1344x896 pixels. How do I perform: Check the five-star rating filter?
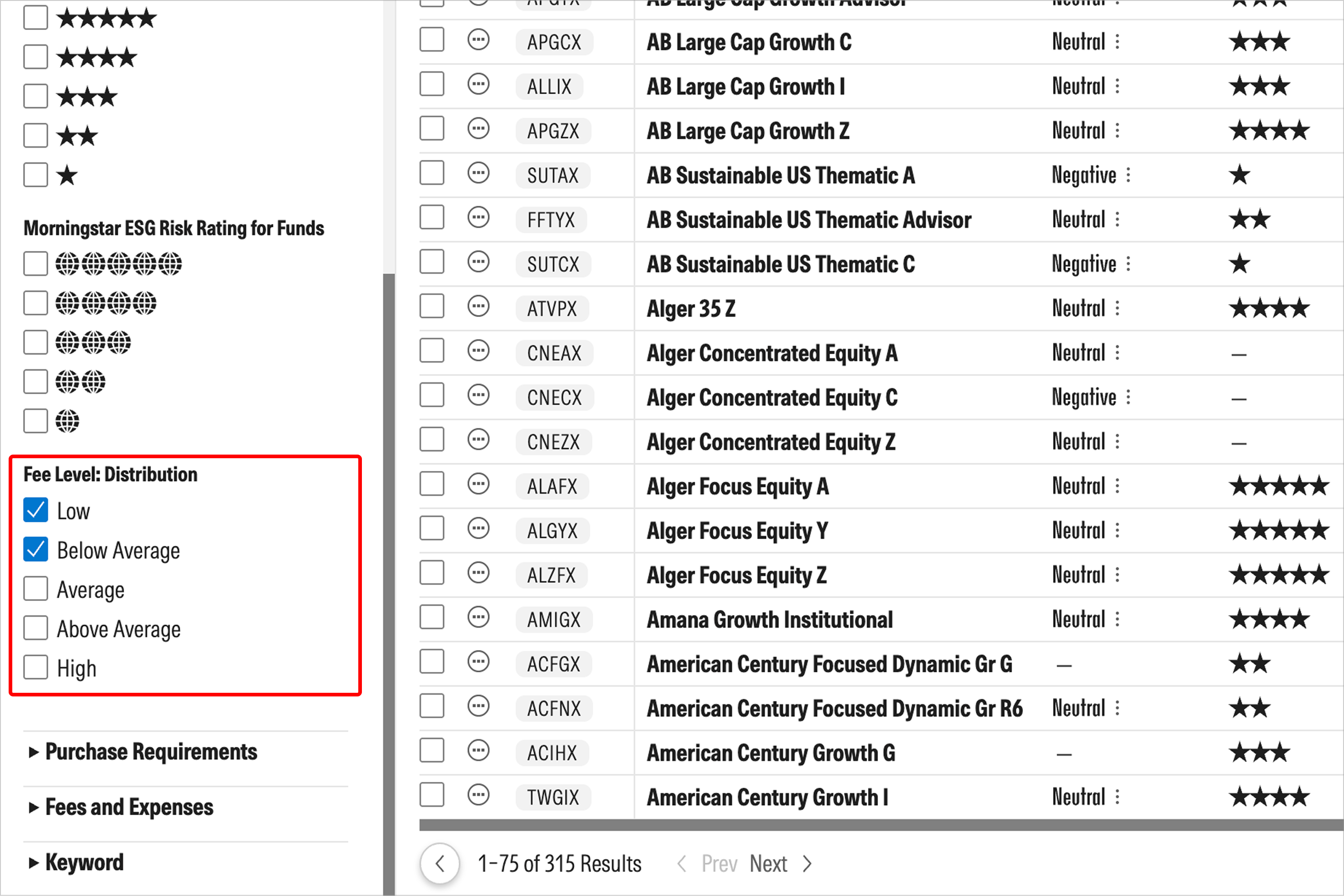35,18
